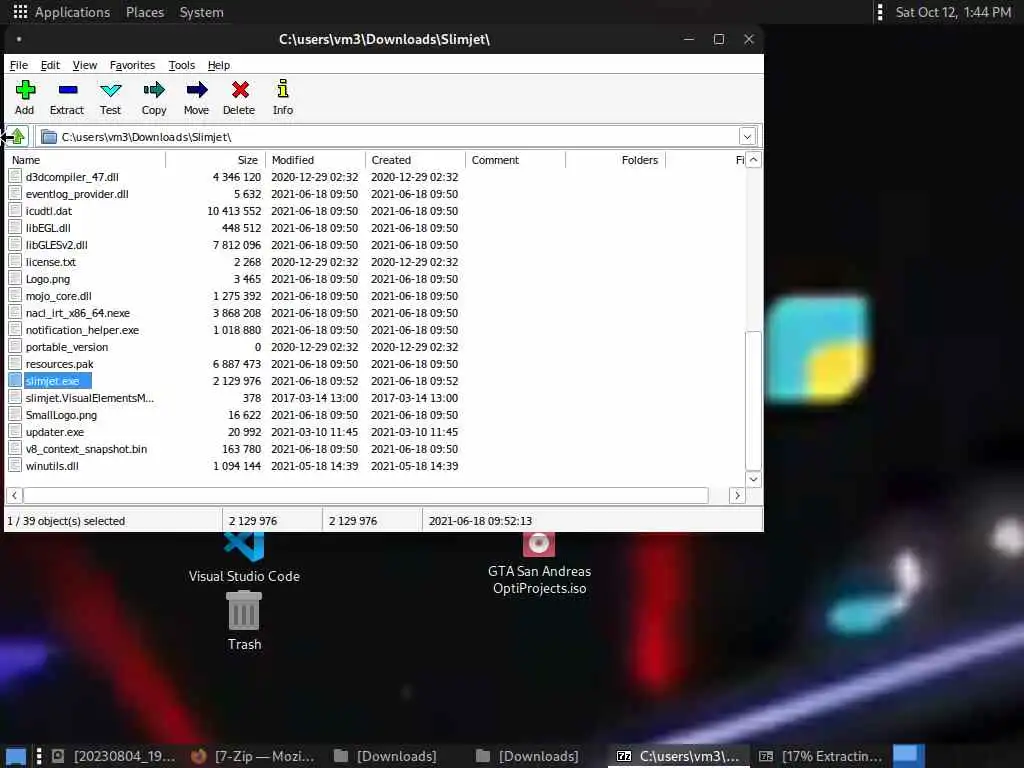The width and height of the screenshot is (1024, 768).
Task: Click the vertical scrollbar down arrow
Action: pos(753,479)
